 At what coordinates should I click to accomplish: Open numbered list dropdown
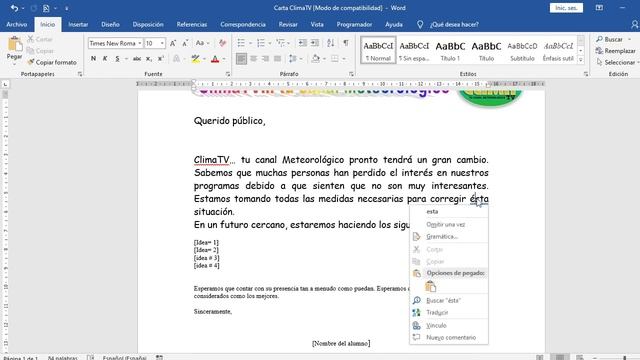point(270,43)
